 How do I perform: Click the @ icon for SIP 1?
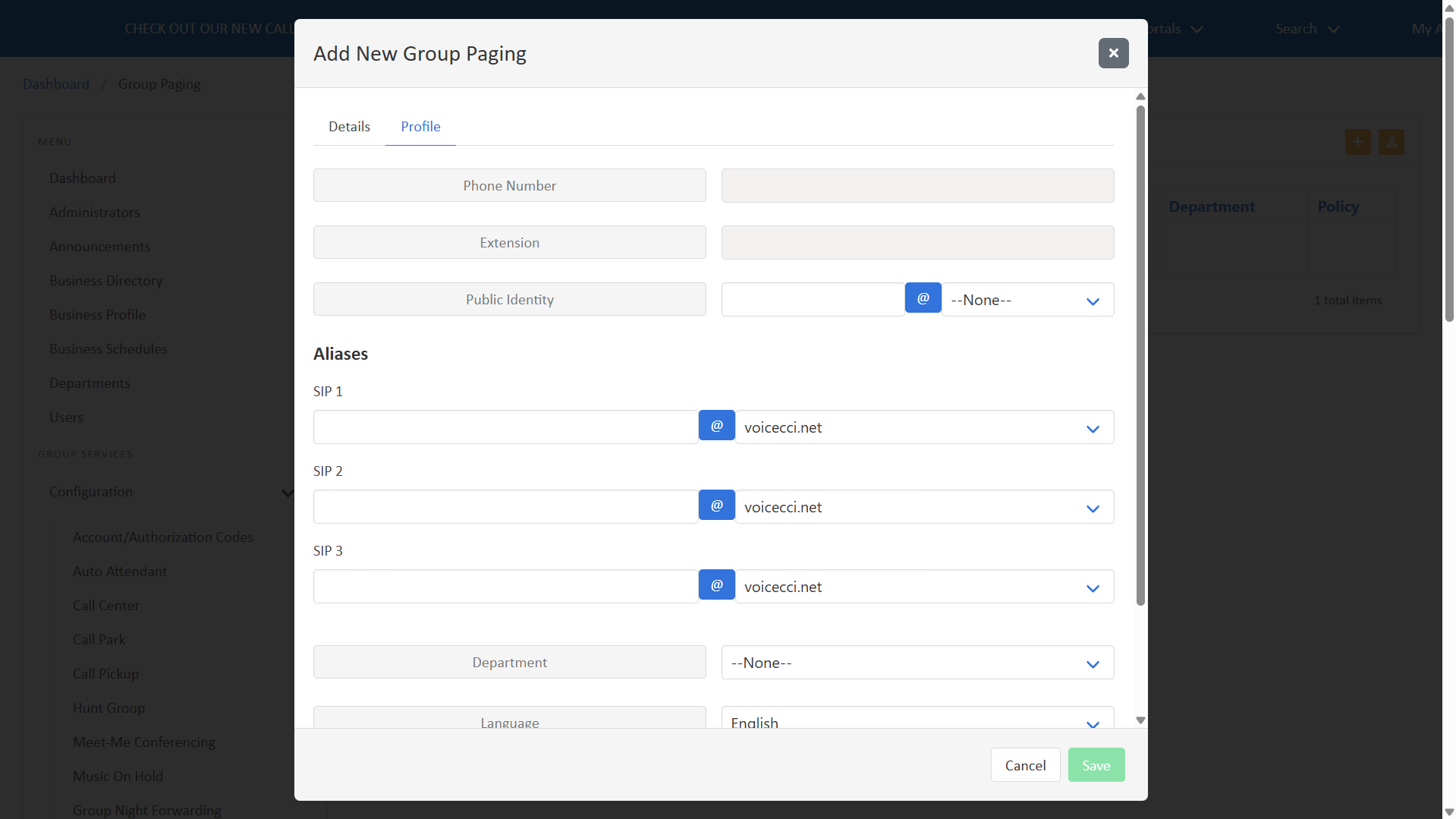[x=716, y=426]
